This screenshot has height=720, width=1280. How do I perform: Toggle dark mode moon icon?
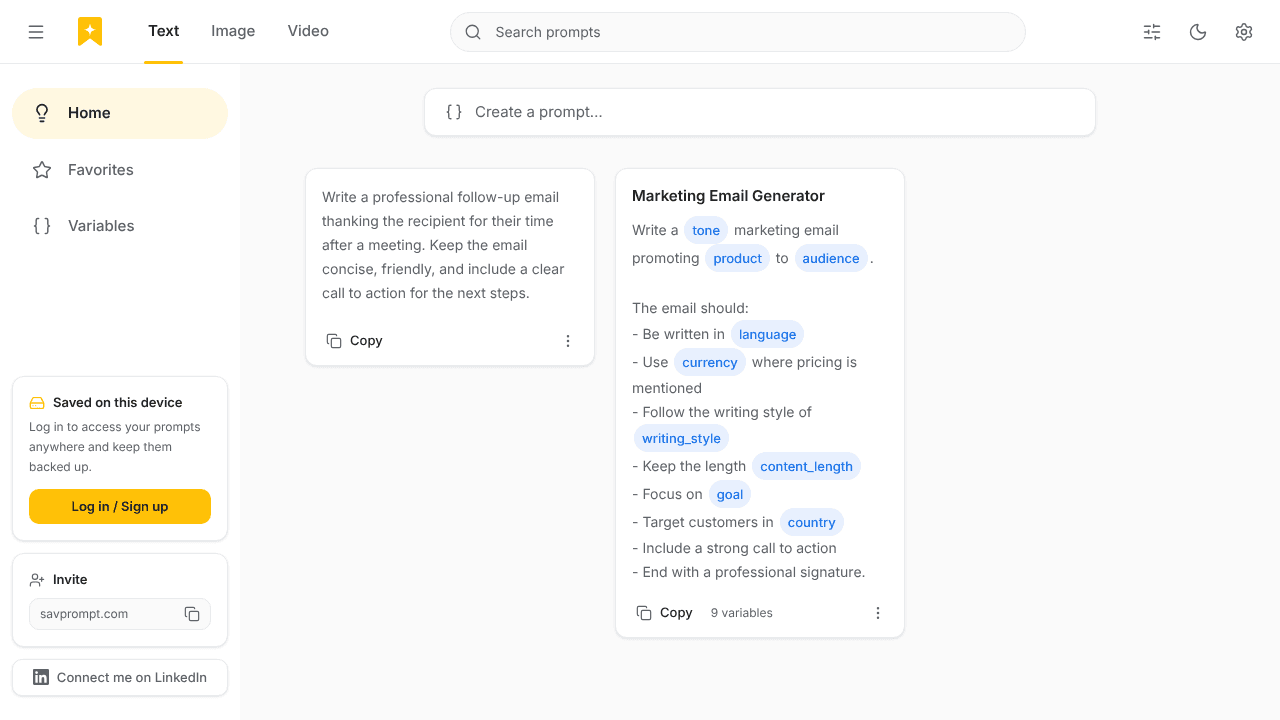point(1198,32)
